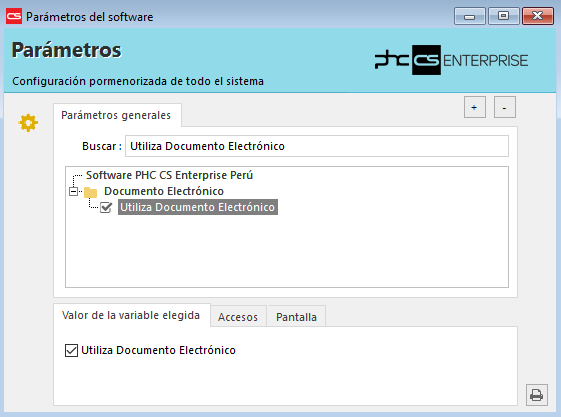Select the Documento Electrónico folder node
The width and height of the screenshot is (561, 417).
point(164,191)
